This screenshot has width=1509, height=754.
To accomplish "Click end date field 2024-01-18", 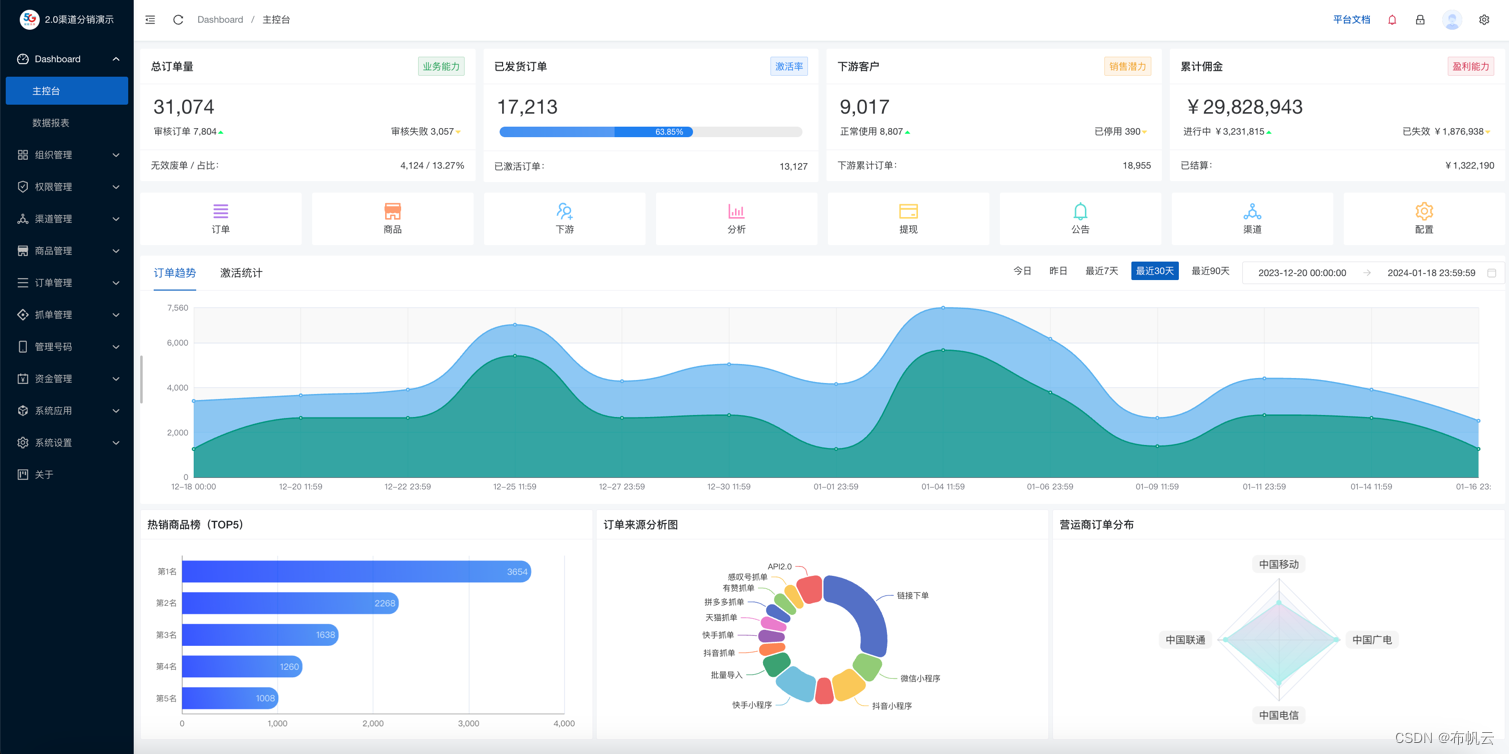I will (x=1431, y=273).
